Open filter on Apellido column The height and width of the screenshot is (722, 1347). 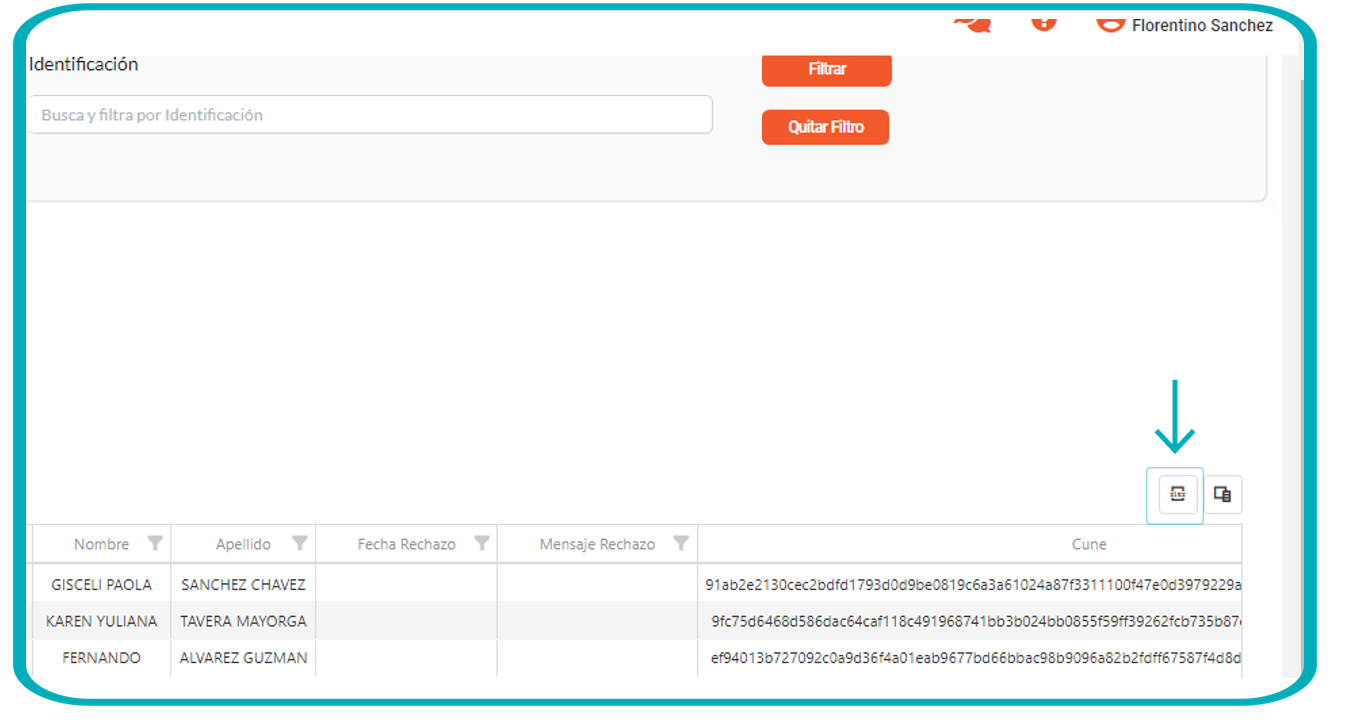pos(299,544)
